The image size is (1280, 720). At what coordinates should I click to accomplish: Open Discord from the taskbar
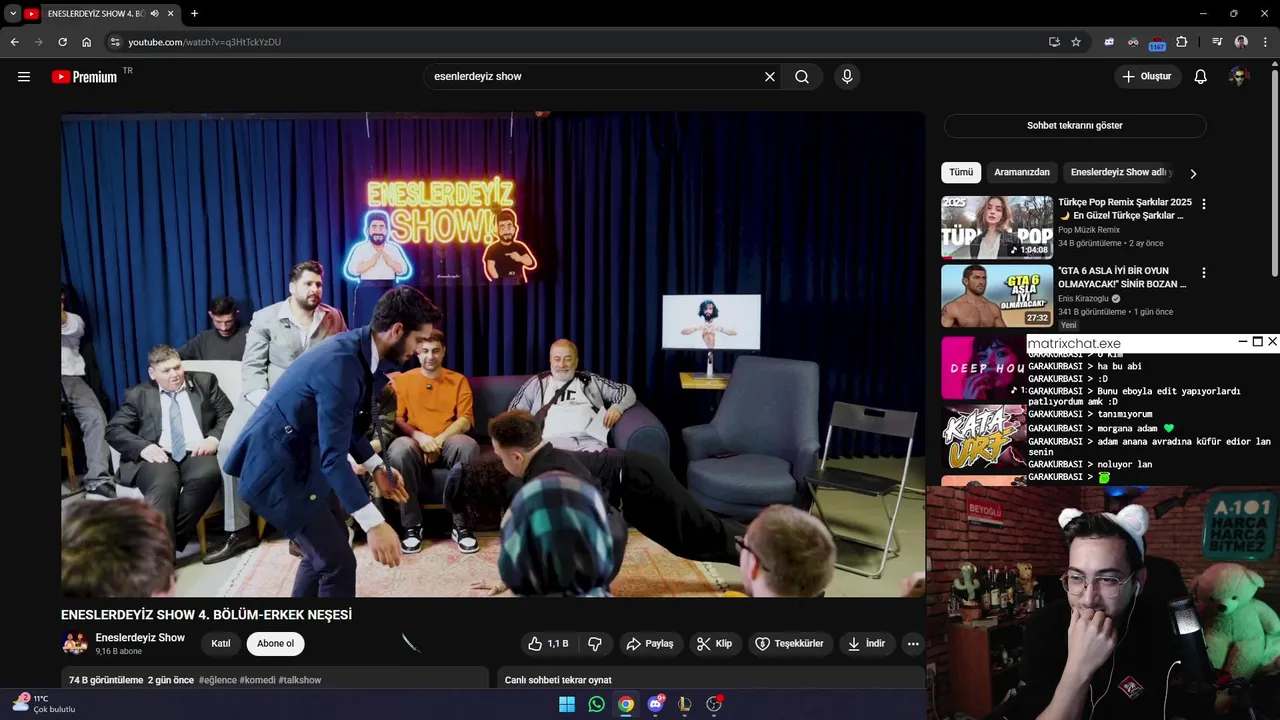tap(655, 704)
